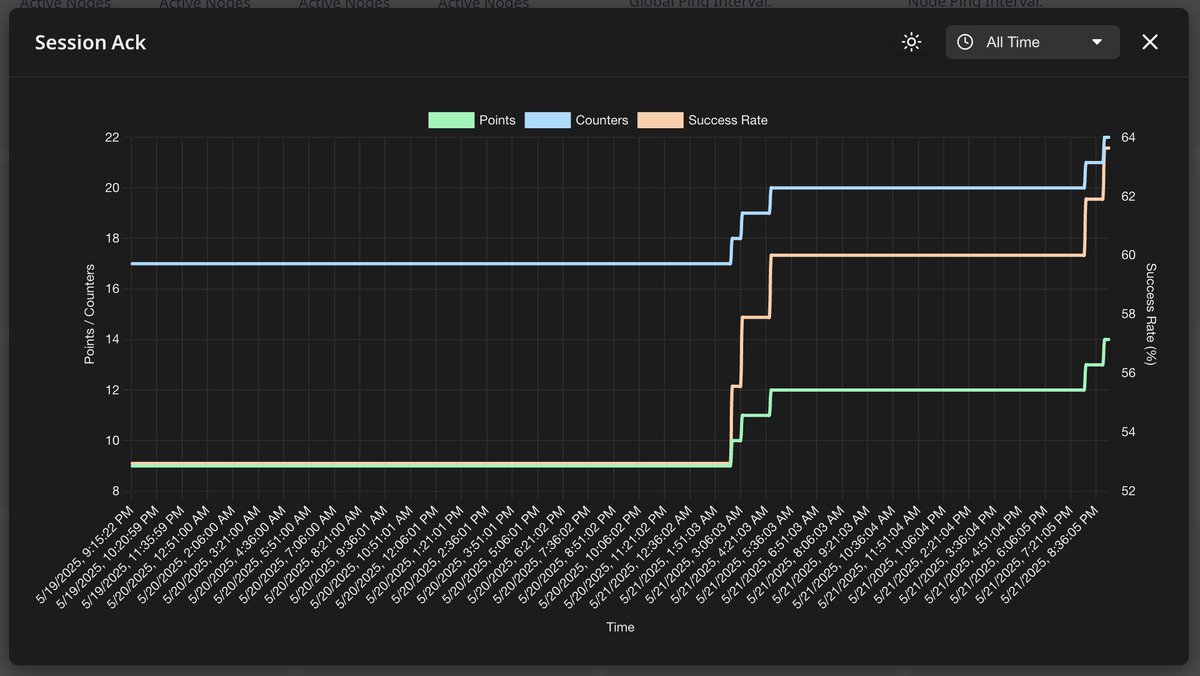Click right axis value 64
Image resolution: width=1200 pixels, height=676 pixels.
pos(1127,137)
